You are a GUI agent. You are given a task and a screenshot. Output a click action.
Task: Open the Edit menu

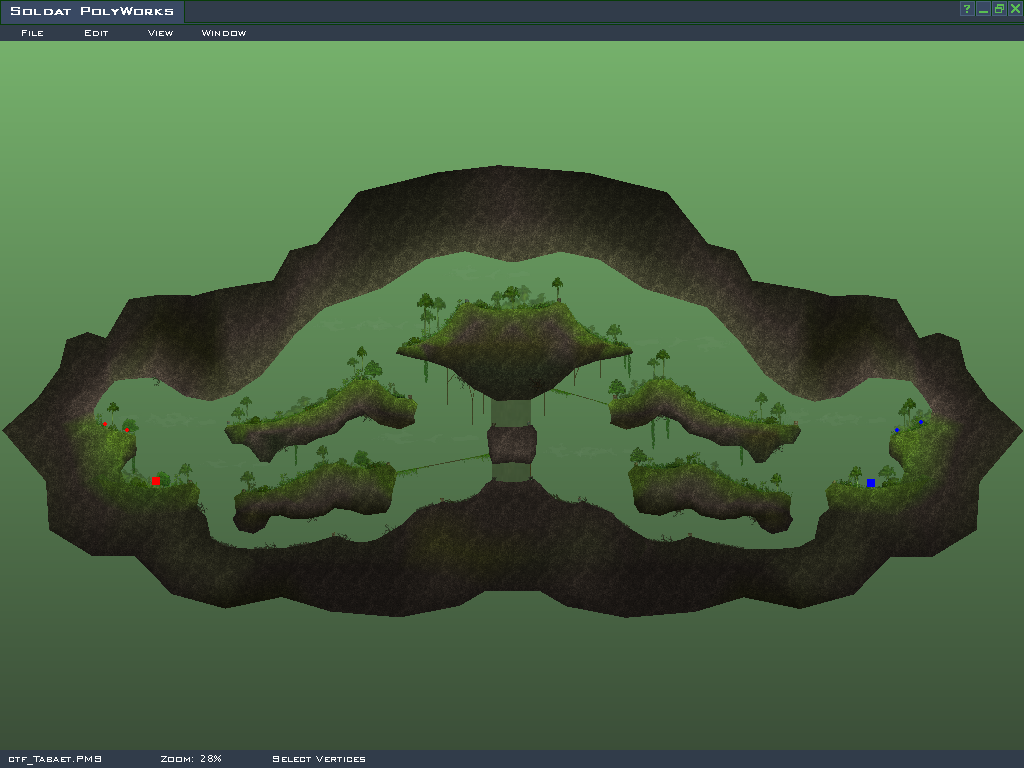pyautogui.click(x=96, y=33)
